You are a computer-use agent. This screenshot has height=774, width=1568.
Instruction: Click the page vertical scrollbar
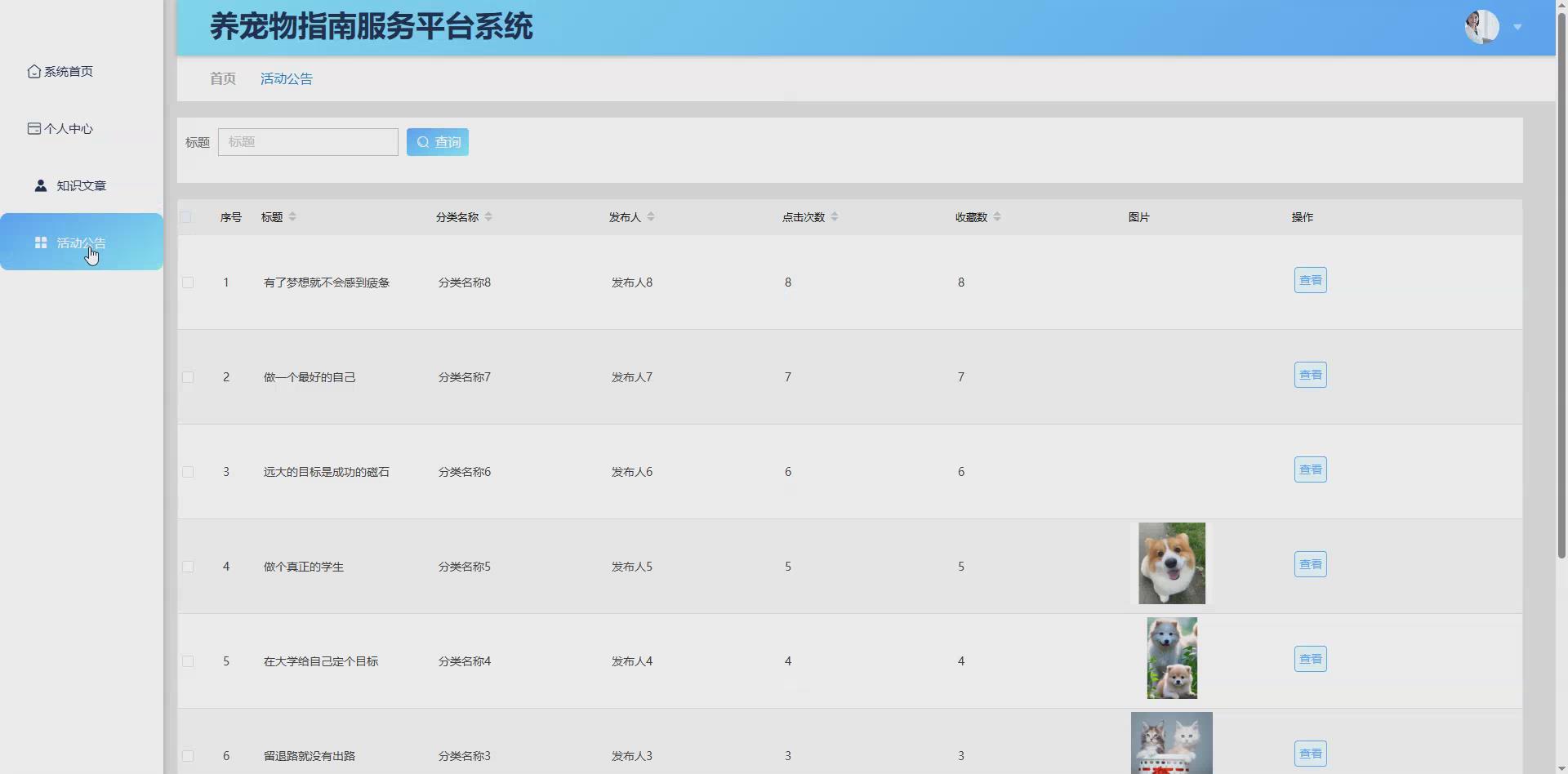[x=1561, y=286]
